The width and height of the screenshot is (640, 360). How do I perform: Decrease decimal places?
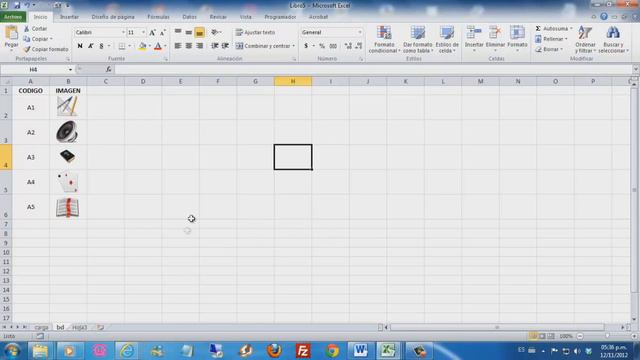pos(358,46)
